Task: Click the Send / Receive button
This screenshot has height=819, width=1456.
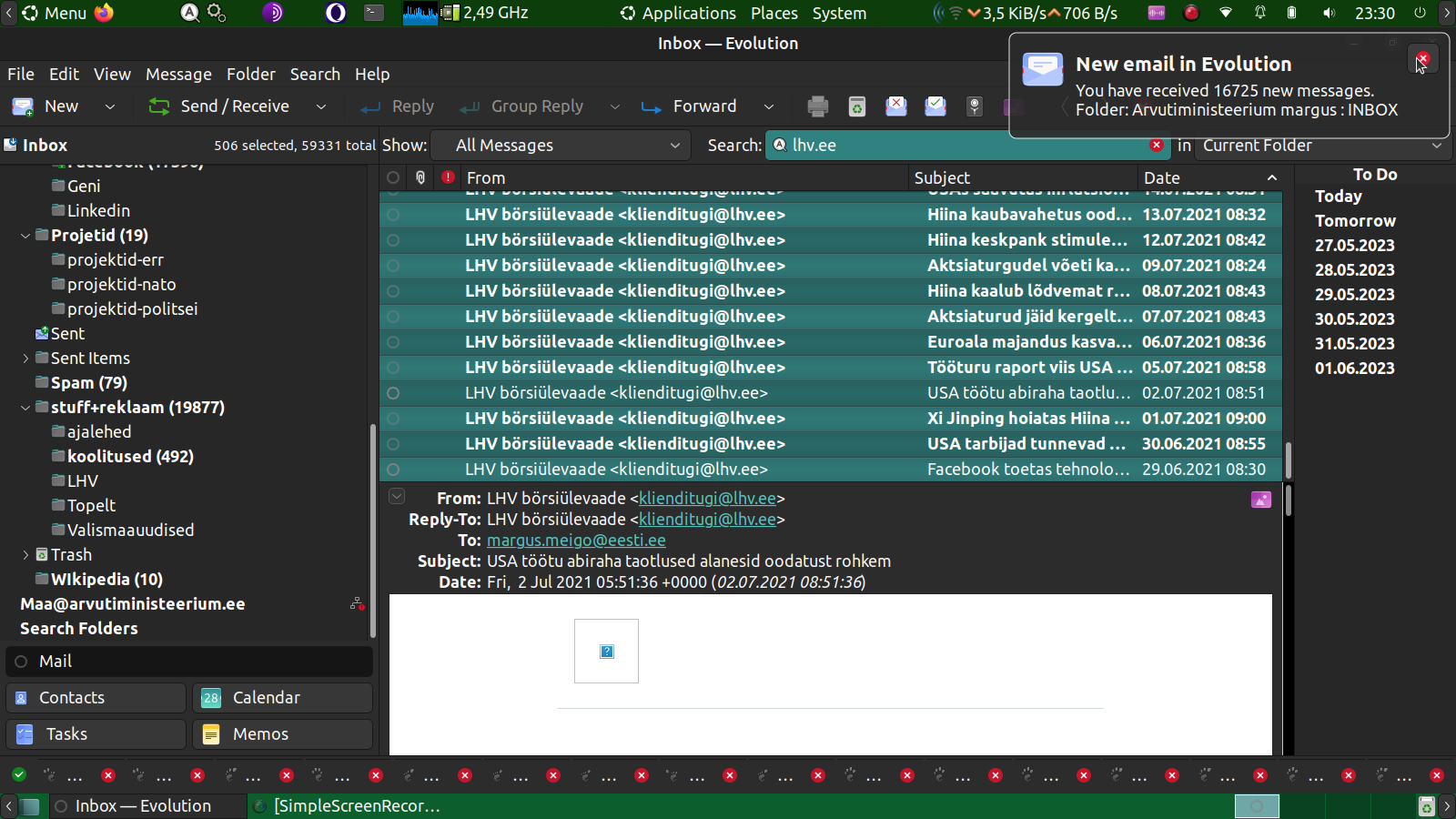Action: (219, 106)
